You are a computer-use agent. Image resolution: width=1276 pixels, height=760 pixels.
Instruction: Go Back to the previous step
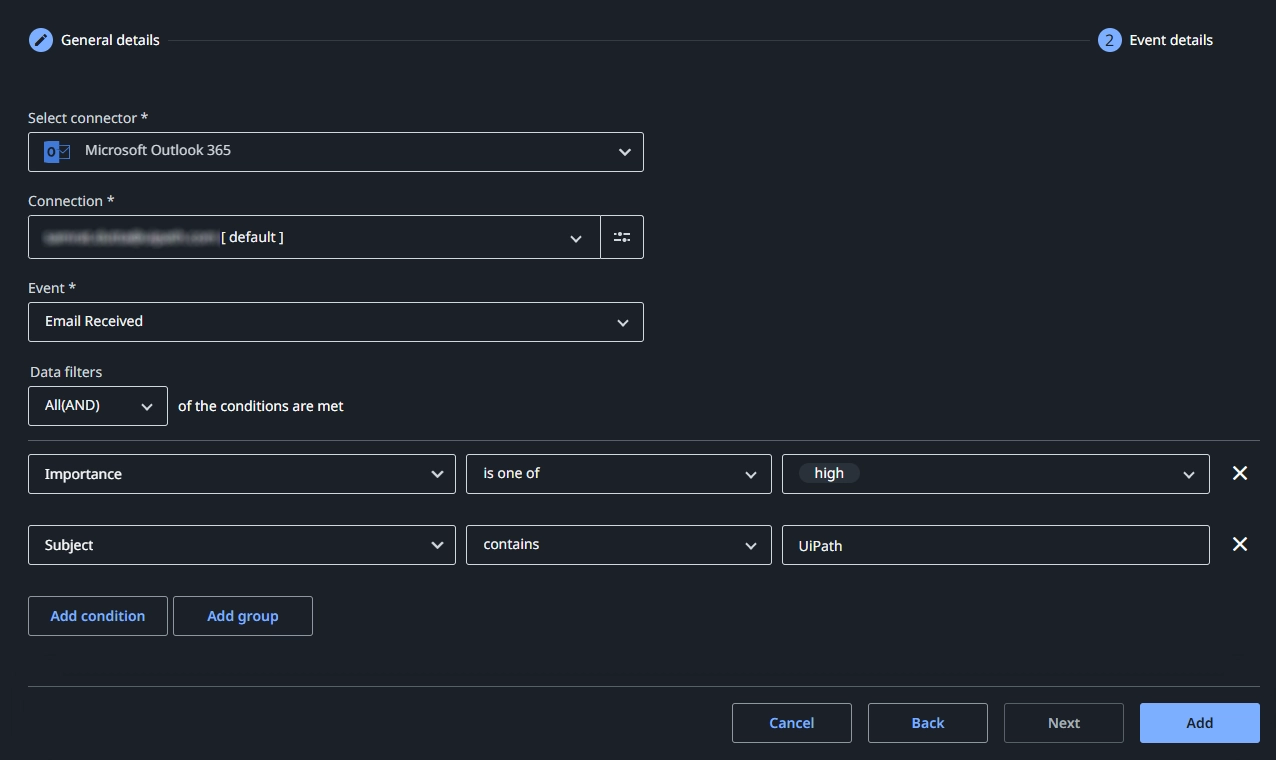click(927, 722)
